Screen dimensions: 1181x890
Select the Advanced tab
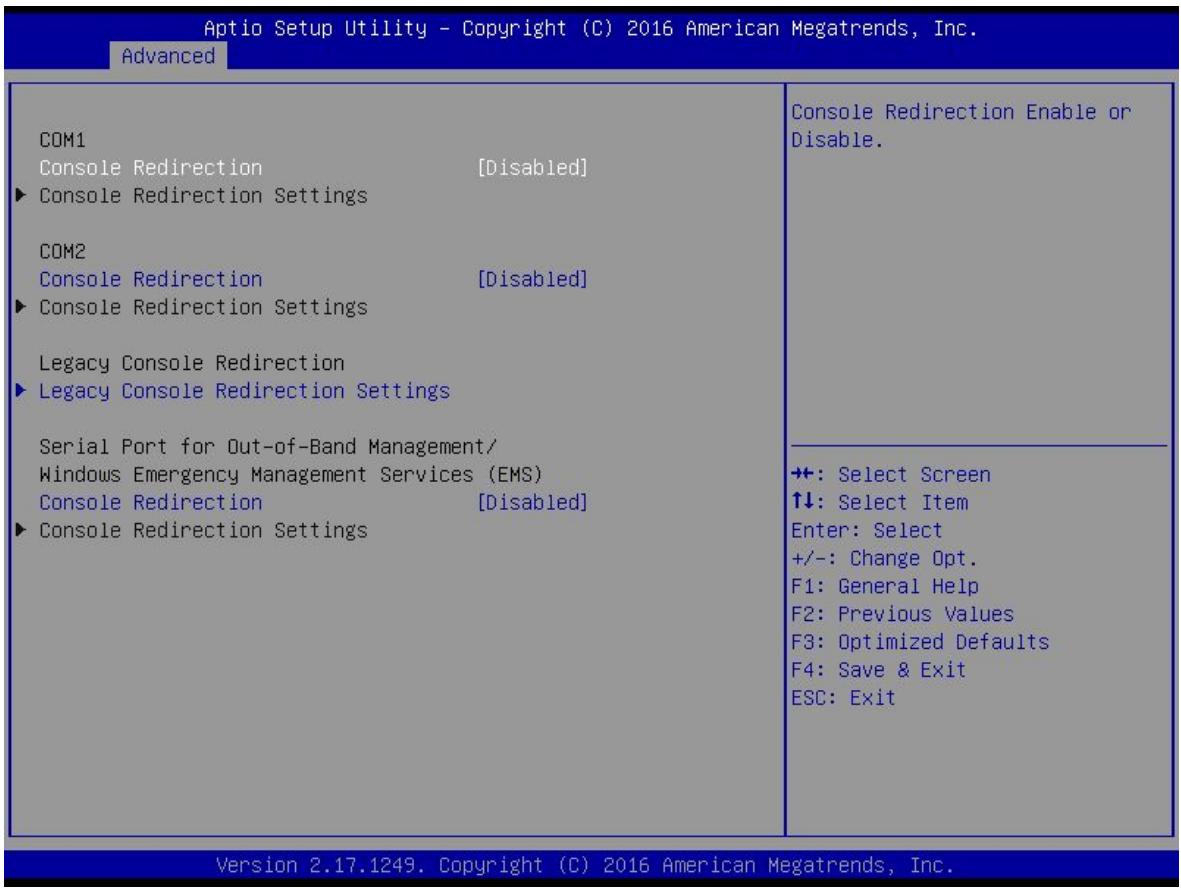point(168,56)
